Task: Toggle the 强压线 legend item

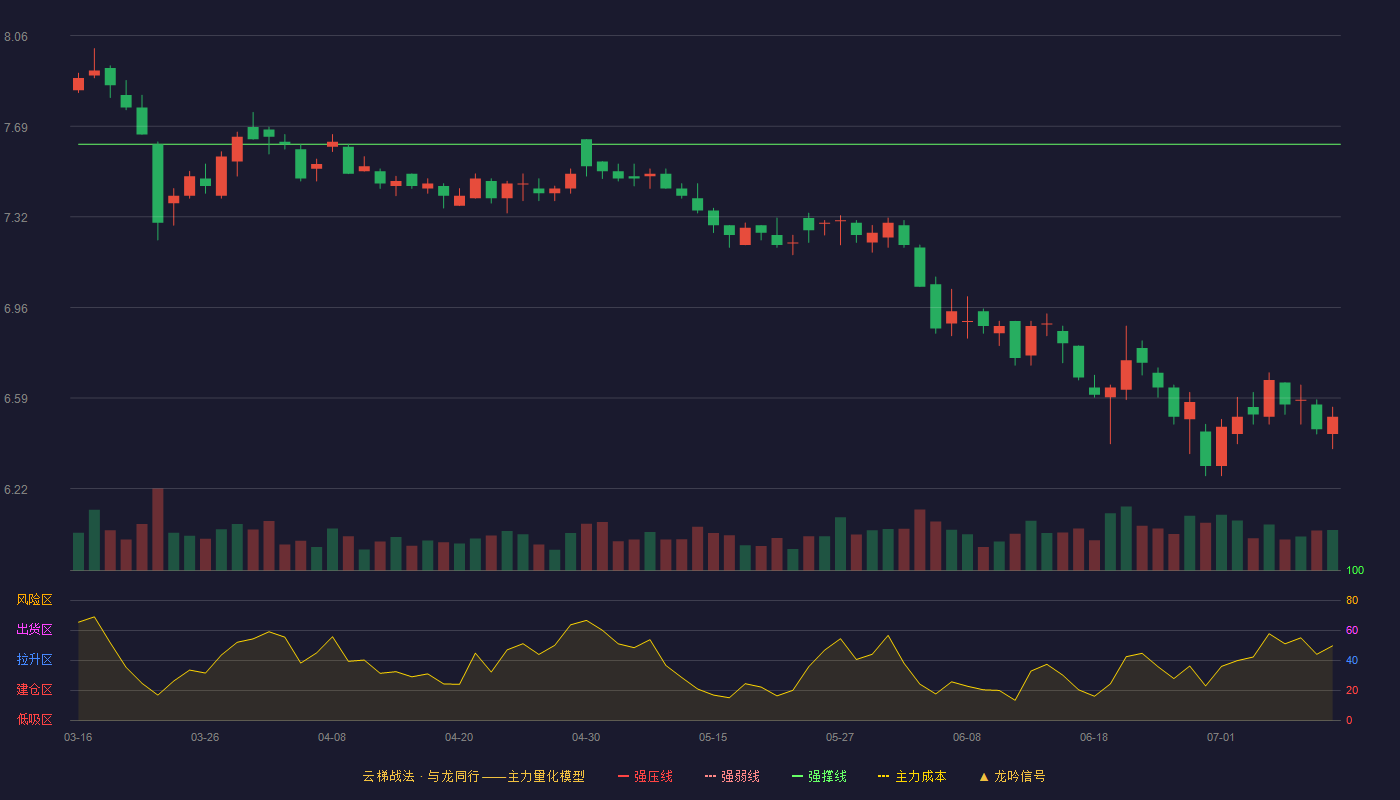Action: pos(645,776)
